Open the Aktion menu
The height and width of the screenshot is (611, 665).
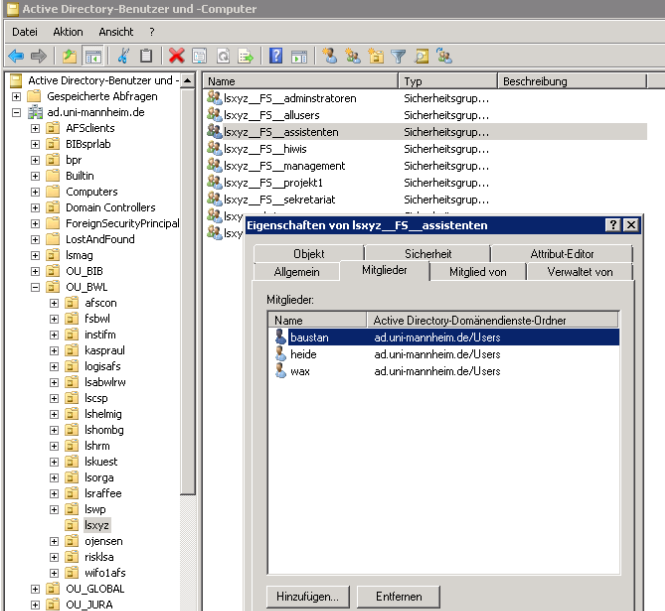(68, 32)
